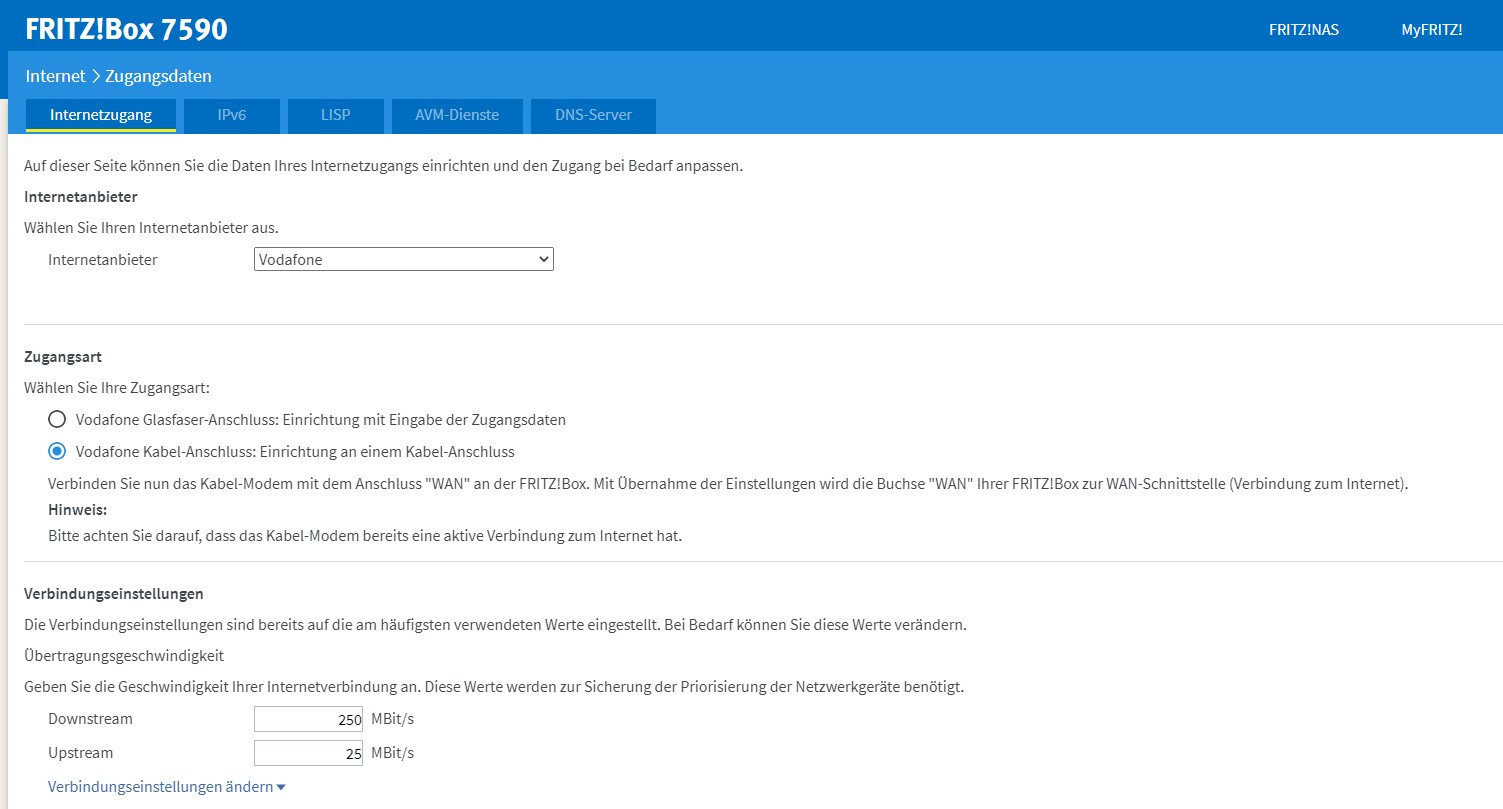The height and width of the screenshot is (809, 1503).
Task: Expand Verbindungseinstellungen ändern section
Action: coord(167,787)
